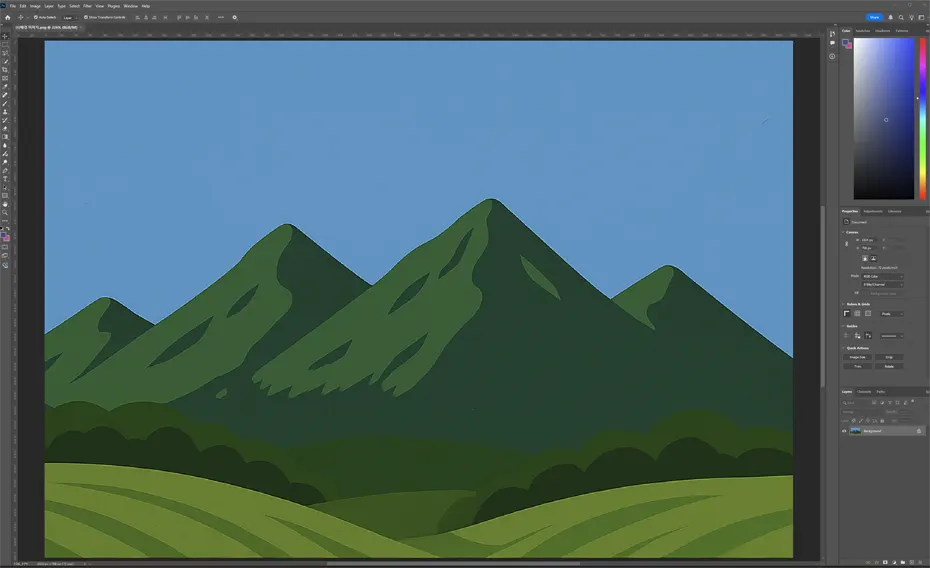Select the Horizontal Type tool
The image size is (930, 568).
click(5, 178)
